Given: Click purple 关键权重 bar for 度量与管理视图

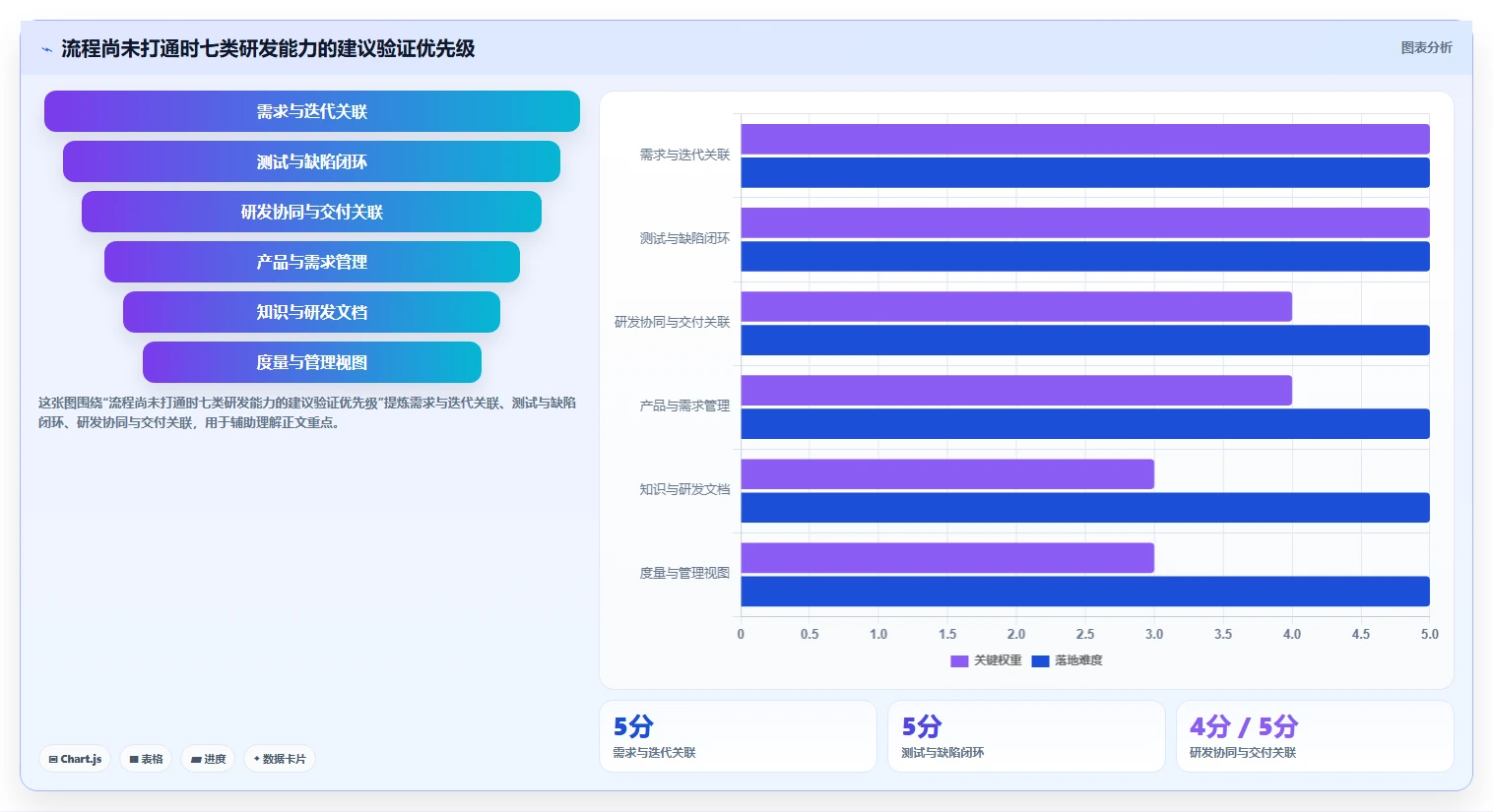Looking at the screenshot, I should point(947,557).
